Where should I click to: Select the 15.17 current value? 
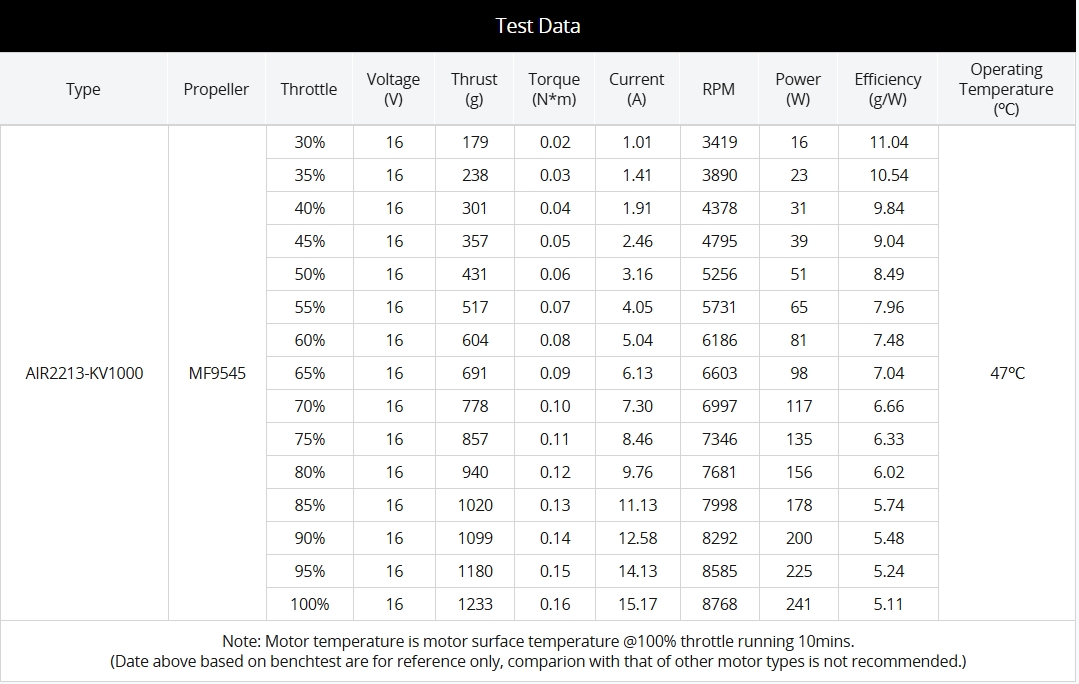tap(637, 604)
